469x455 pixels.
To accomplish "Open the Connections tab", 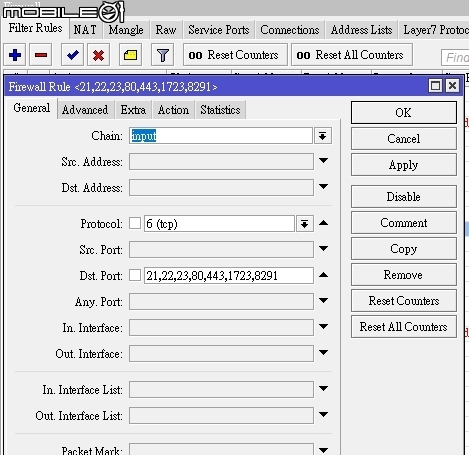I will (x=290, y=30).
